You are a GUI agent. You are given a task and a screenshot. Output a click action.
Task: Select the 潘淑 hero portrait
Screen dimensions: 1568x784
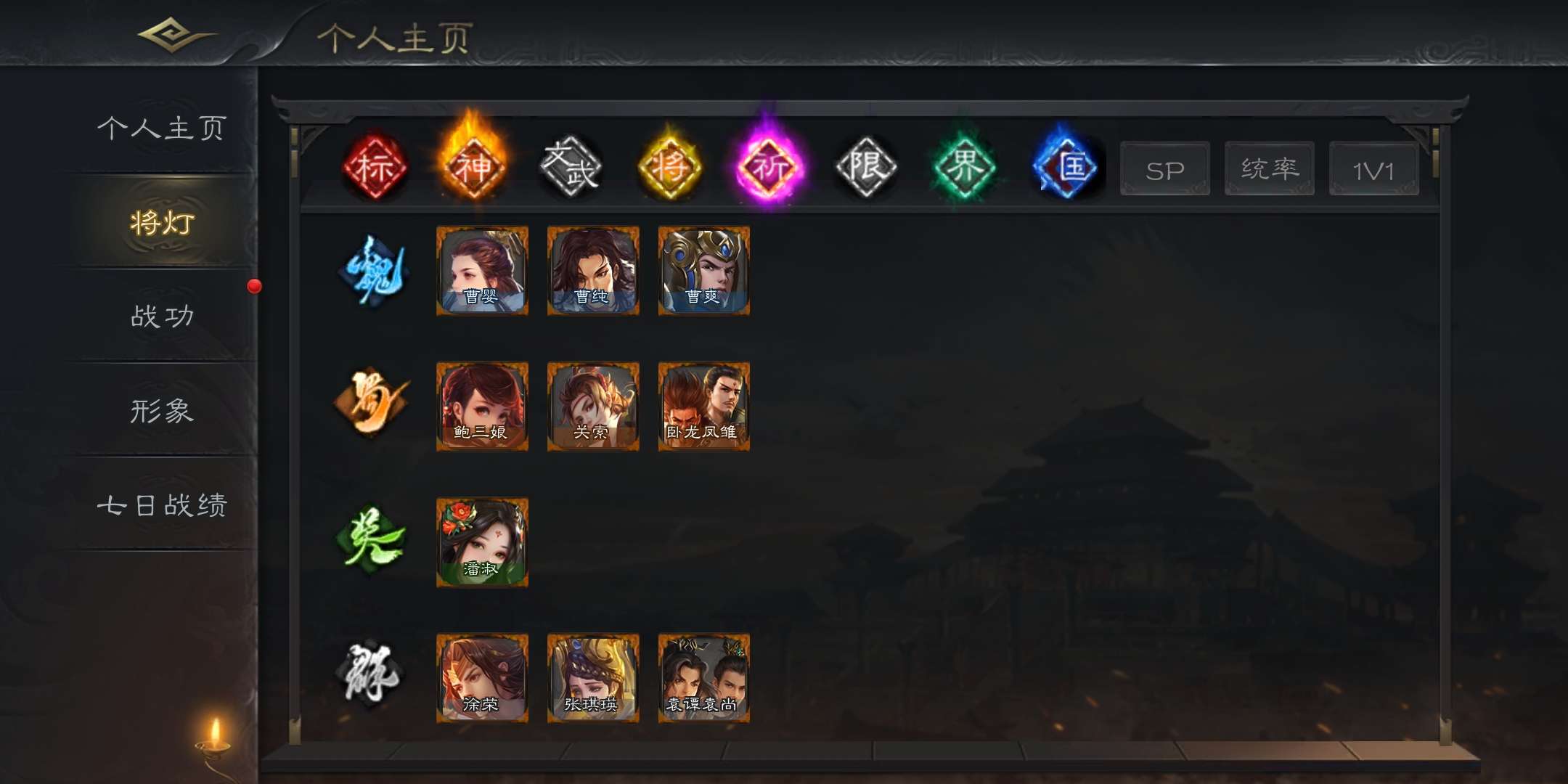(x=482, y=542)
